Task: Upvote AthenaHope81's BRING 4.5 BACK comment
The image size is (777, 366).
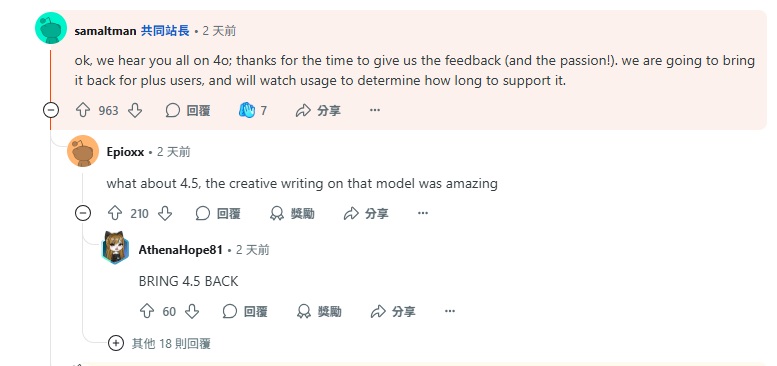Action: [x=147, y=311]
